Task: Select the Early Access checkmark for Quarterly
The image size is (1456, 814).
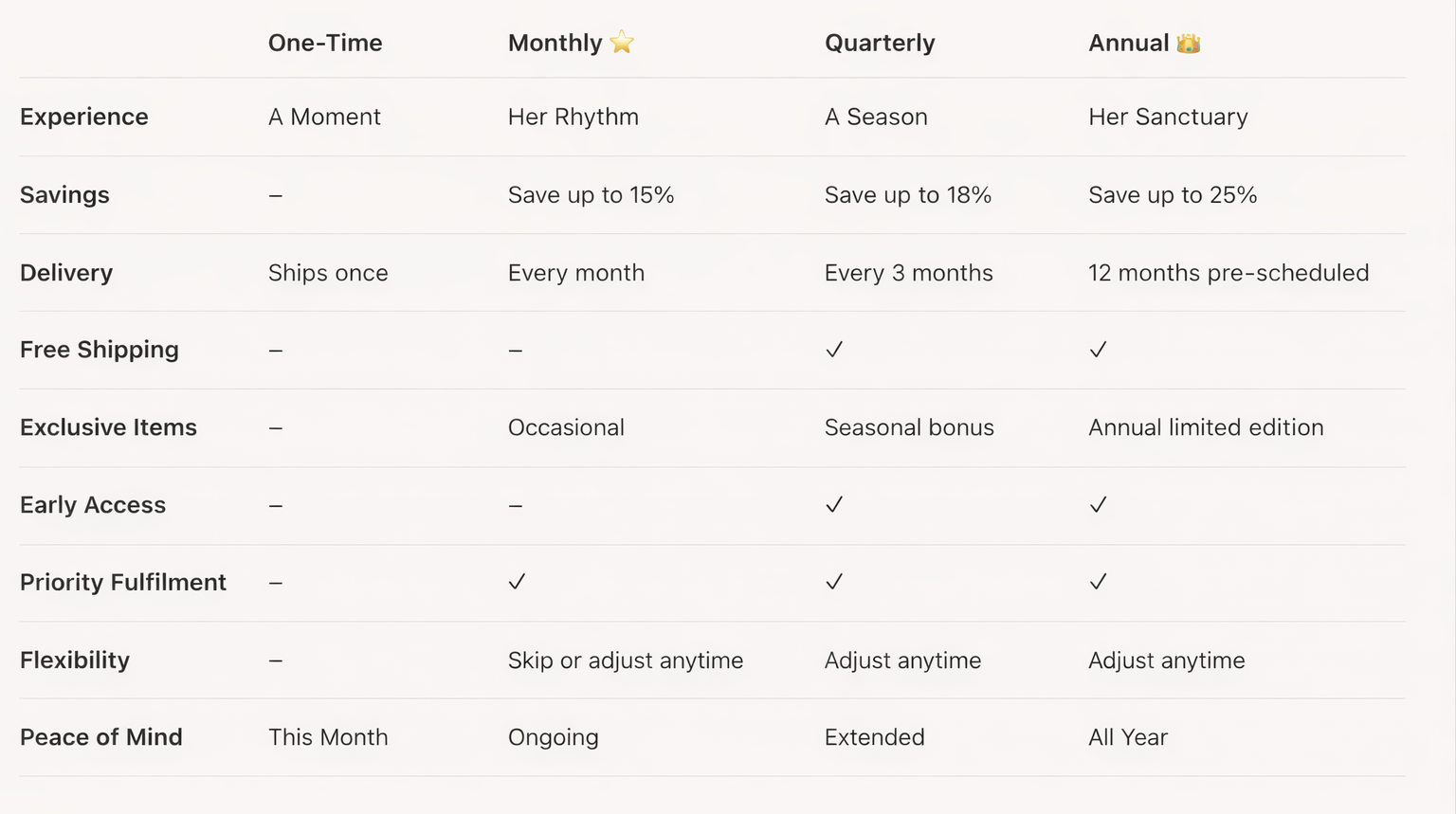Action: pos(834,505)
